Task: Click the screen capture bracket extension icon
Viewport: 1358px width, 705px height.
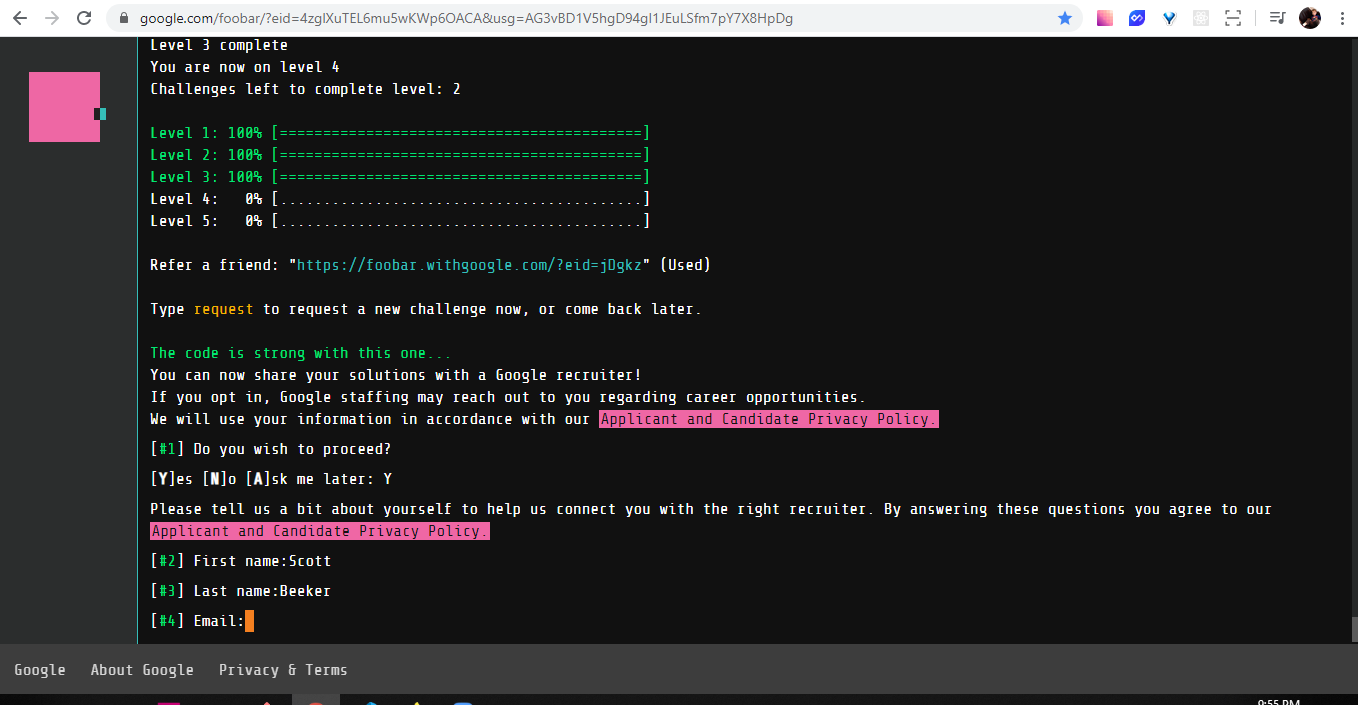Action: [1233, 18]
